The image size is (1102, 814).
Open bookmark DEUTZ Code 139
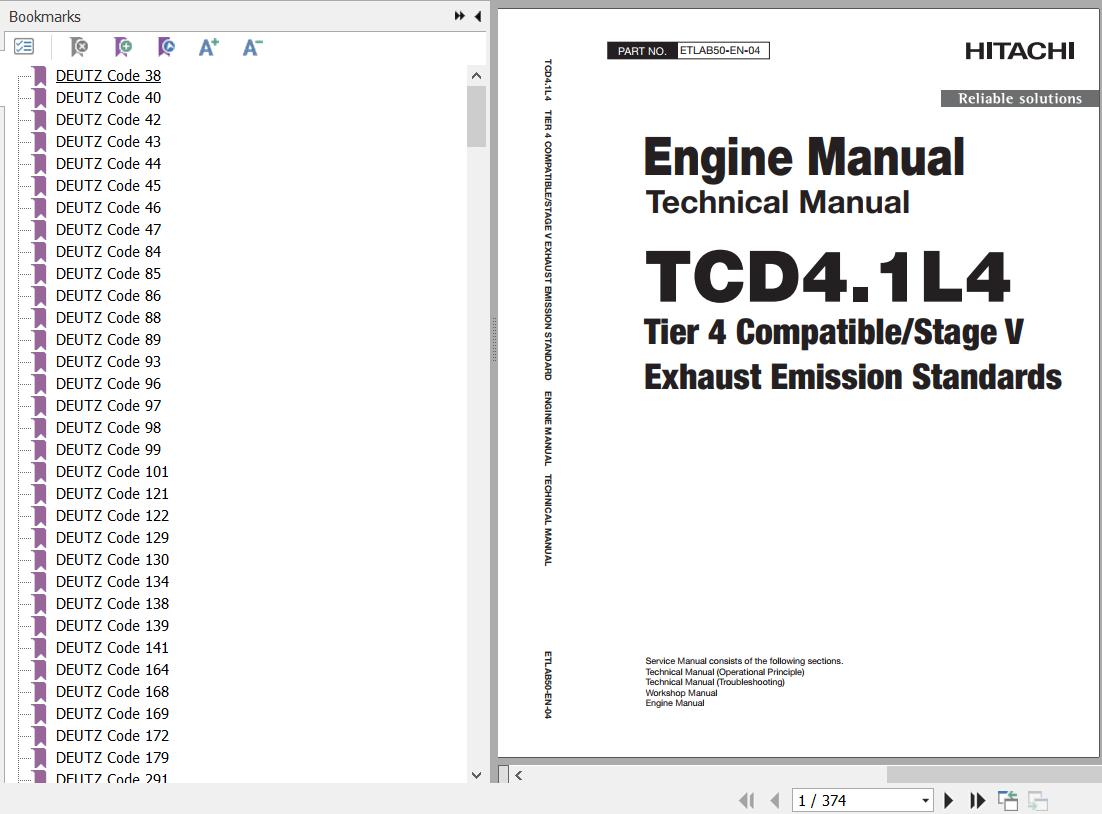coord(112,626)
